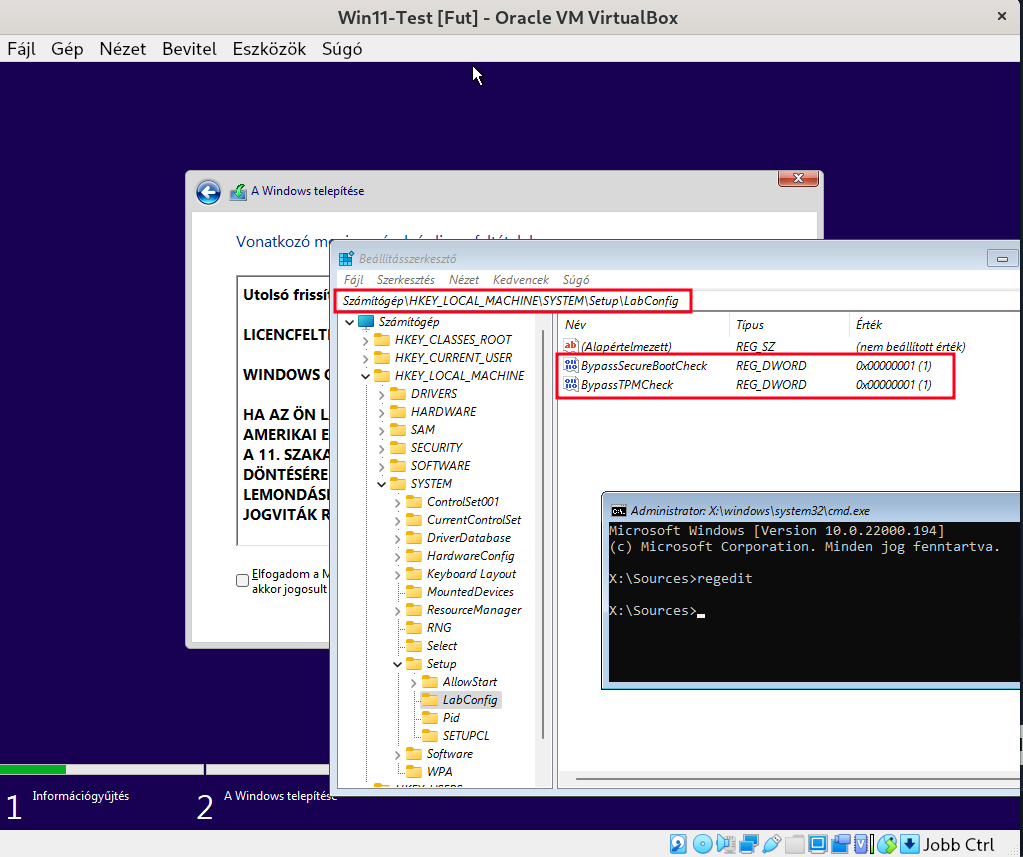
Task: Open the VirtualBox Bevitel menu
Action: (189, 49)
